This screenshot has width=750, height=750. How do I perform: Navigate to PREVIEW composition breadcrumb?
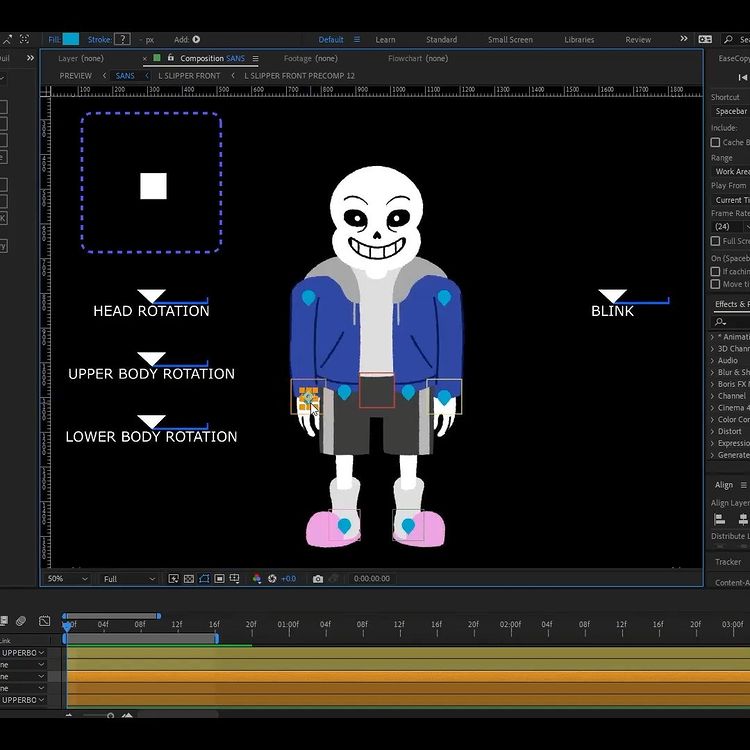tap(76, 76)
